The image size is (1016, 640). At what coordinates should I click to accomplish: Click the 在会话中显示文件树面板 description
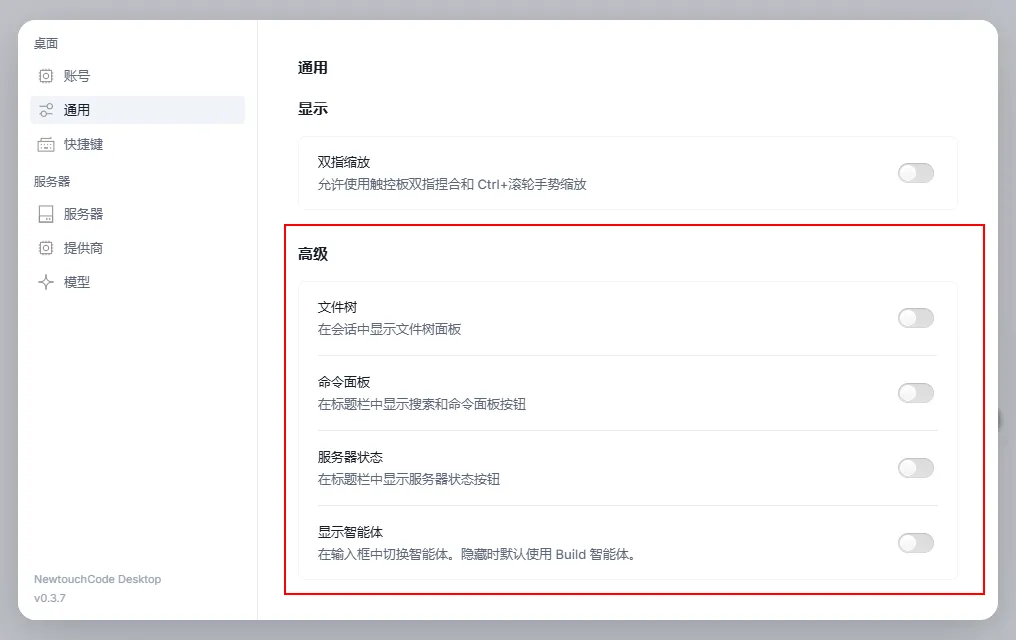[x=389, y=329]
